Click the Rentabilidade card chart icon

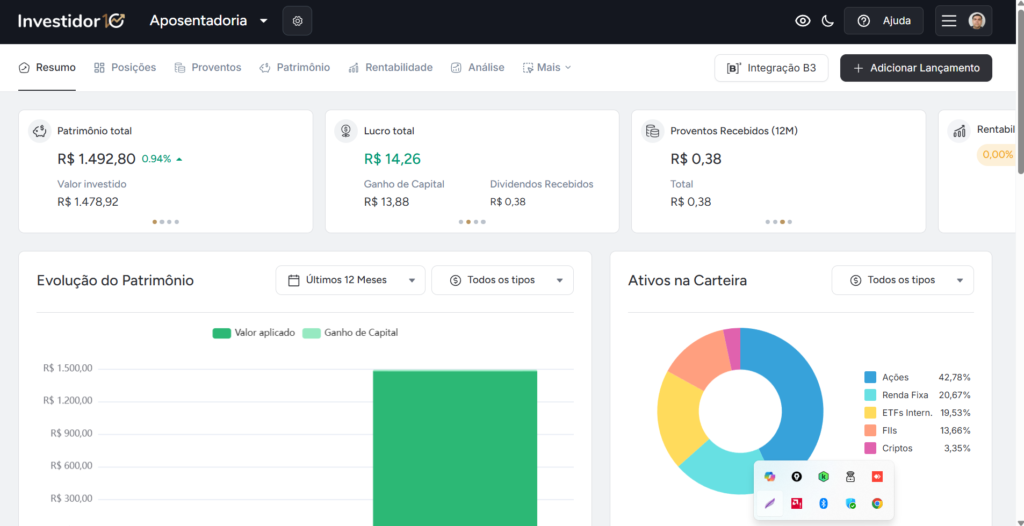tap(959, 131)
